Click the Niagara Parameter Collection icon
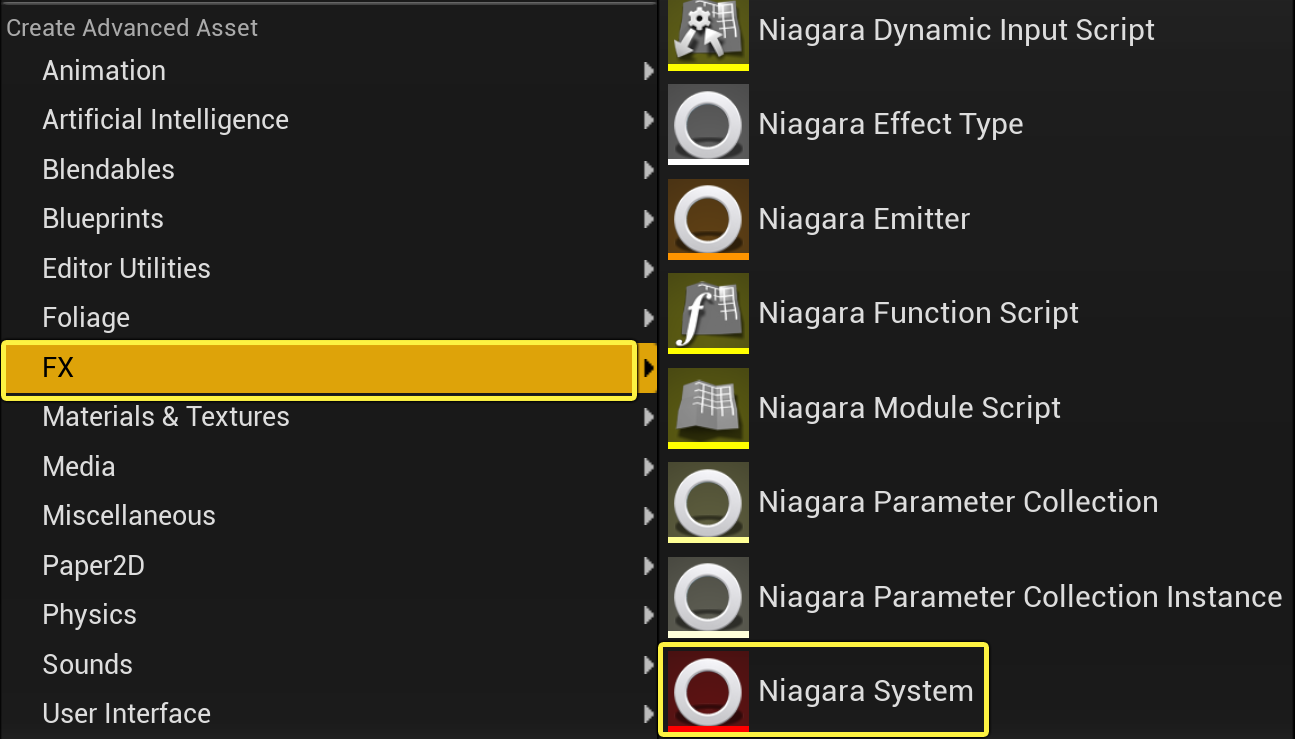The width and height of the screenshot is (1295, 739). tap(708, 502)
